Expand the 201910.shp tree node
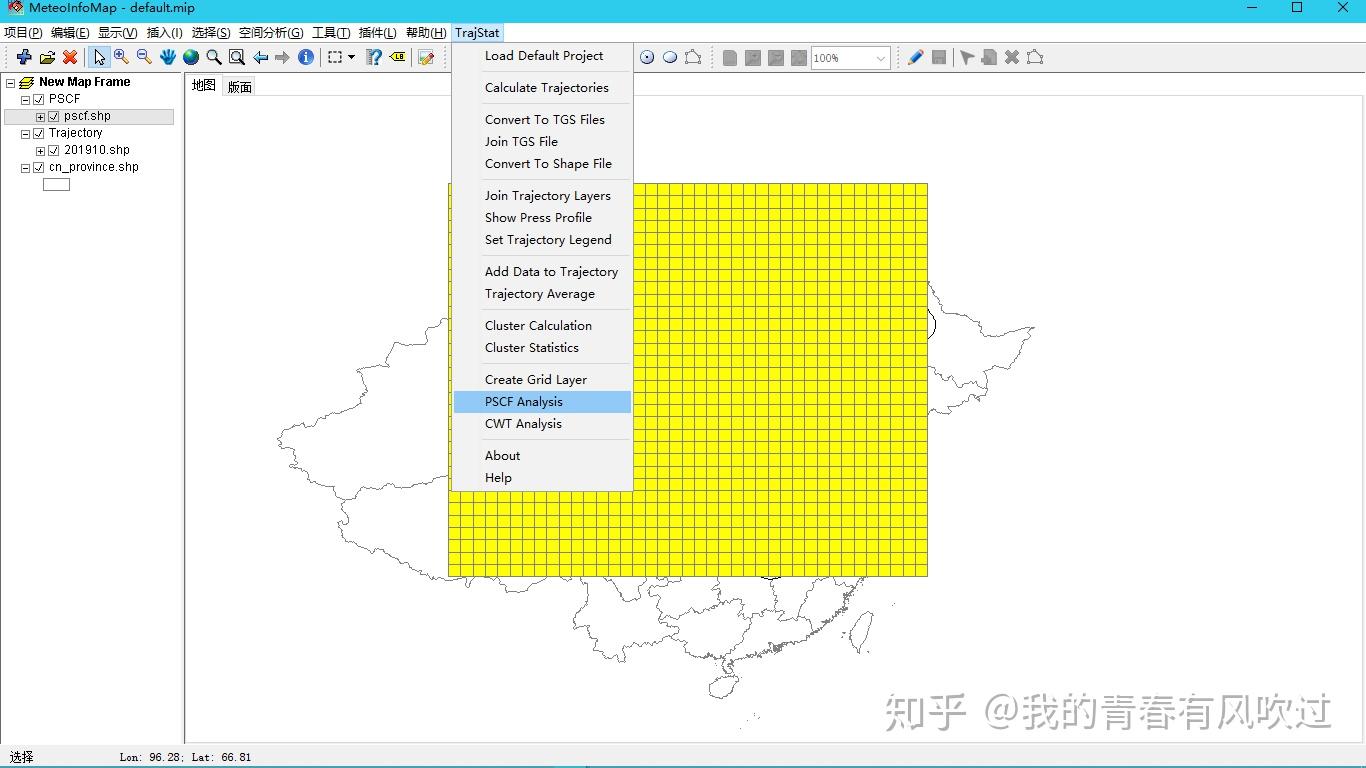Image resolution: width=1366 pixels, height=768 pixels. (x=40, y=149)
